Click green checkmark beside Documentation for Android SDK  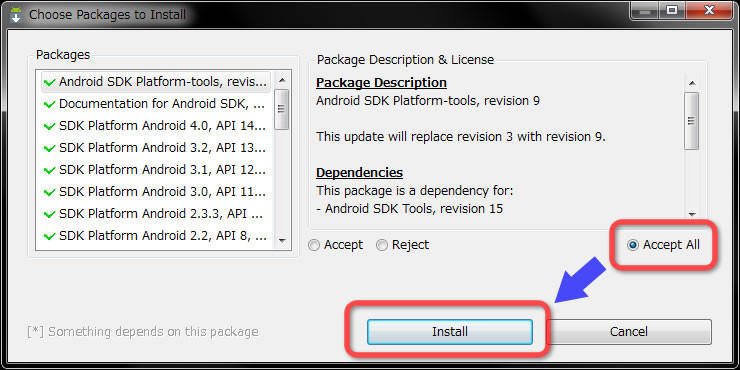[x=49, y=105]
